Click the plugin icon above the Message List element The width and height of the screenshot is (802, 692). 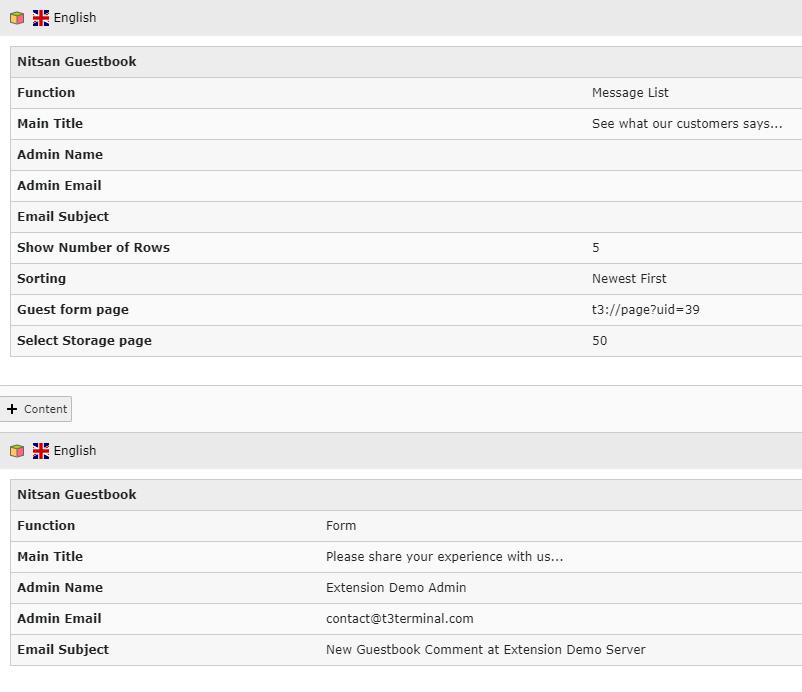(17, 18)
